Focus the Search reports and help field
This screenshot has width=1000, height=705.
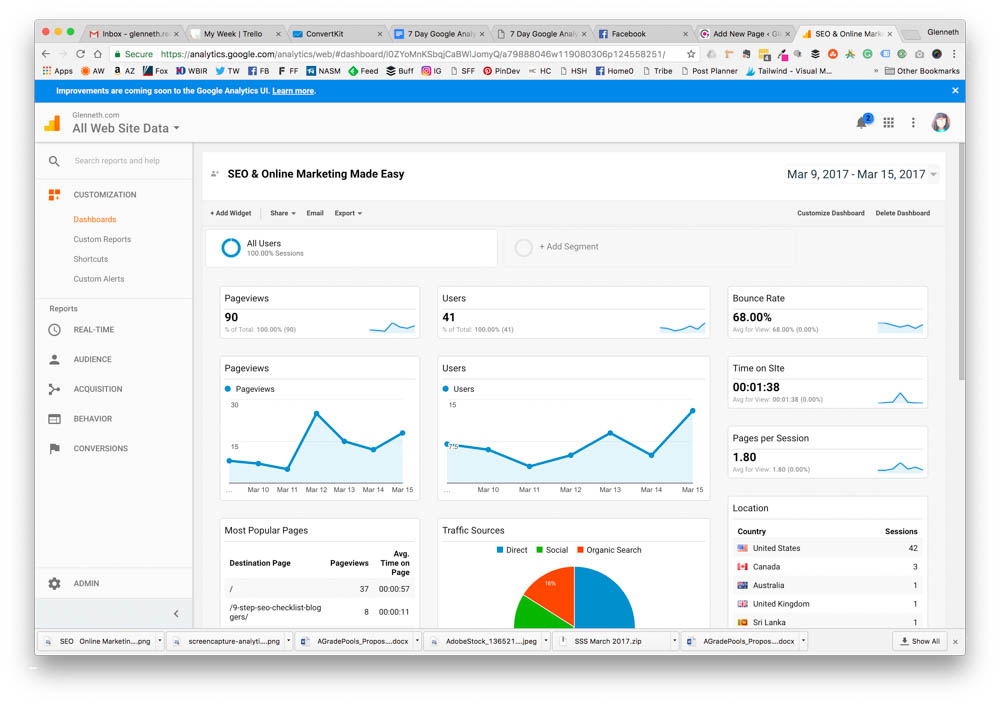[117, 161]
